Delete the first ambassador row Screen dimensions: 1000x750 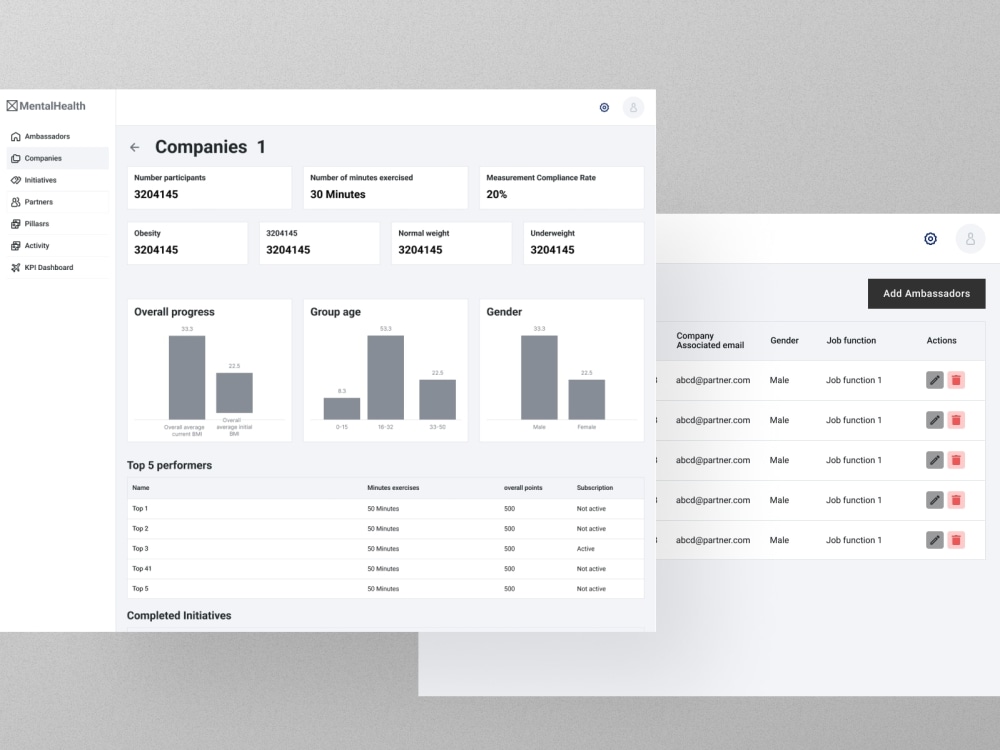pyautogui.click(x=956, y=380)
